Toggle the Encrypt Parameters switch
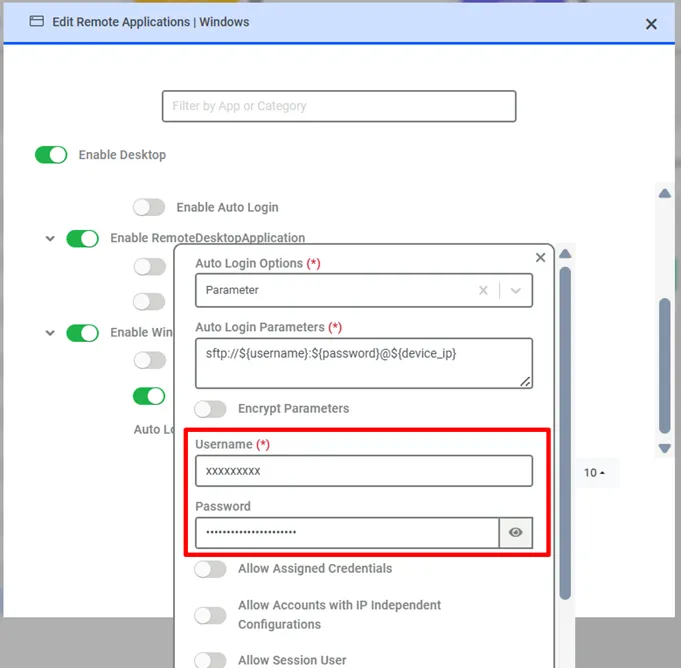The width and height of the screenshot is (681, 668). point(210,409)
